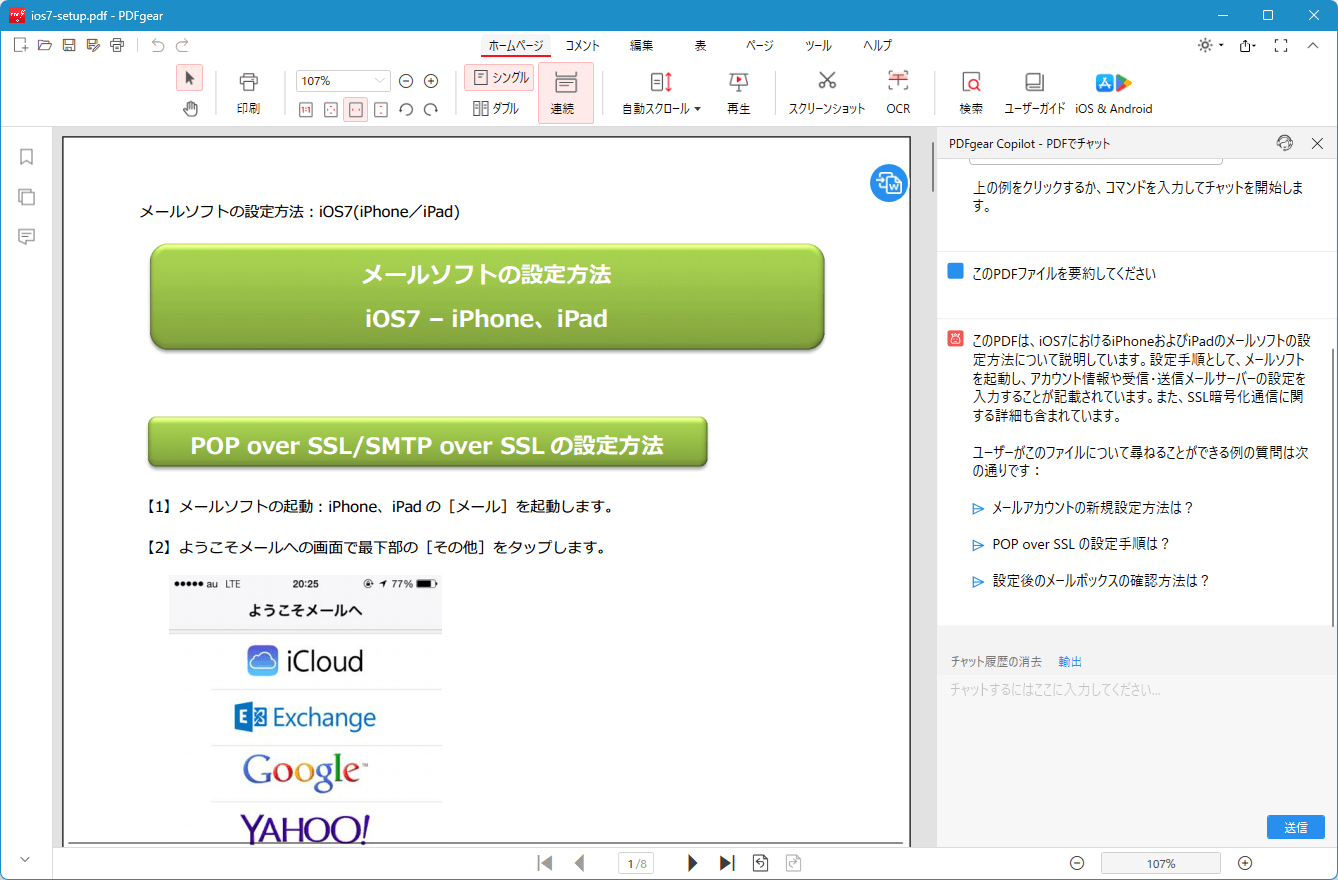Go to the last page

coord(727,863)
